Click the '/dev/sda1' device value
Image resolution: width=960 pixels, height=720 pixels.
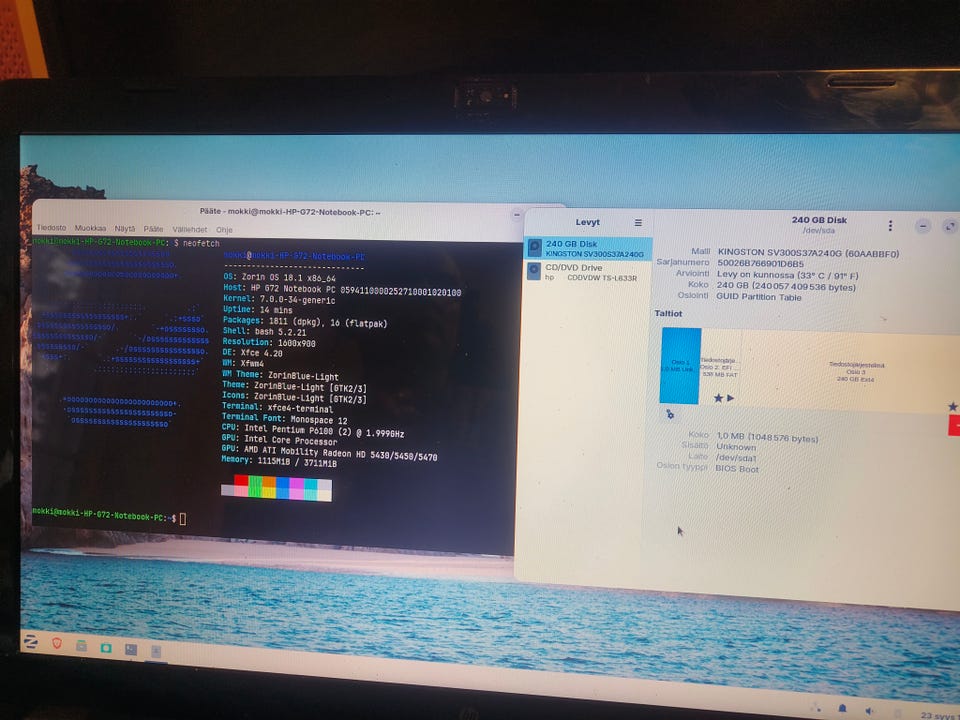coord(736,457)
